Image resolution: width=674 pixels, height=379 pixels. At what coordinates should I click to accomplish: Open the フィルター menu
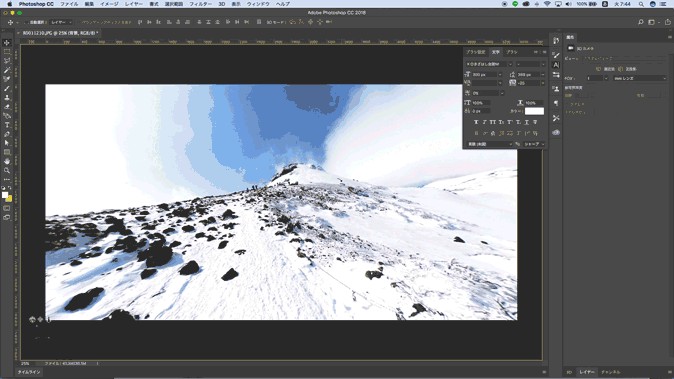coord(200,4)
